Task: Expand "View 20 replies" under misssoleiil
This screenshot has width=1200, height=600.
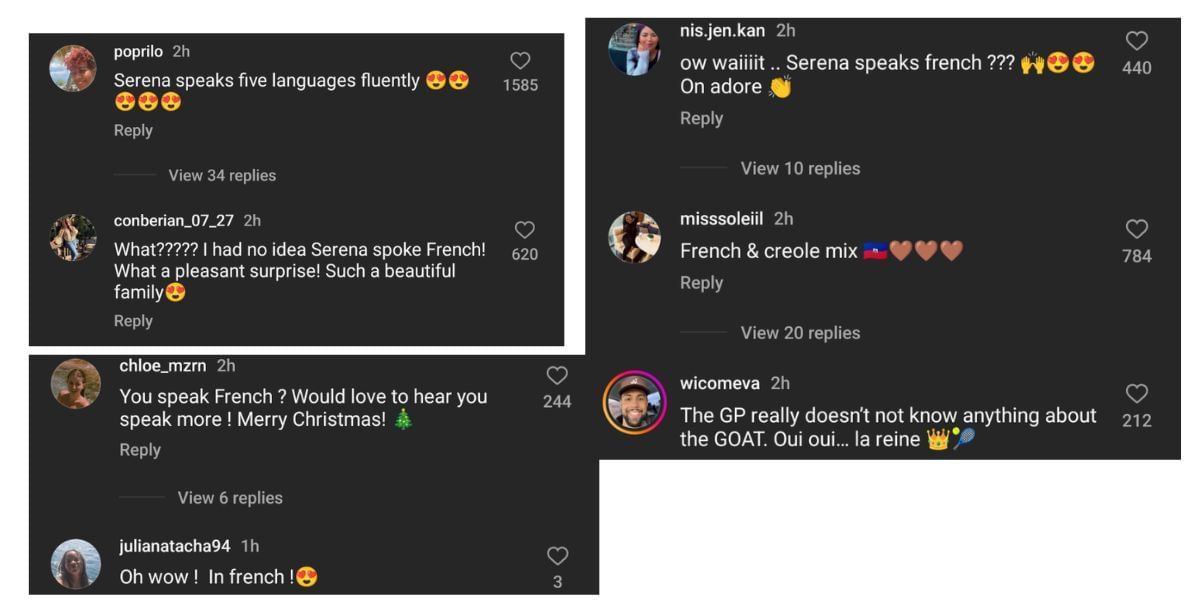Action: 800,333
